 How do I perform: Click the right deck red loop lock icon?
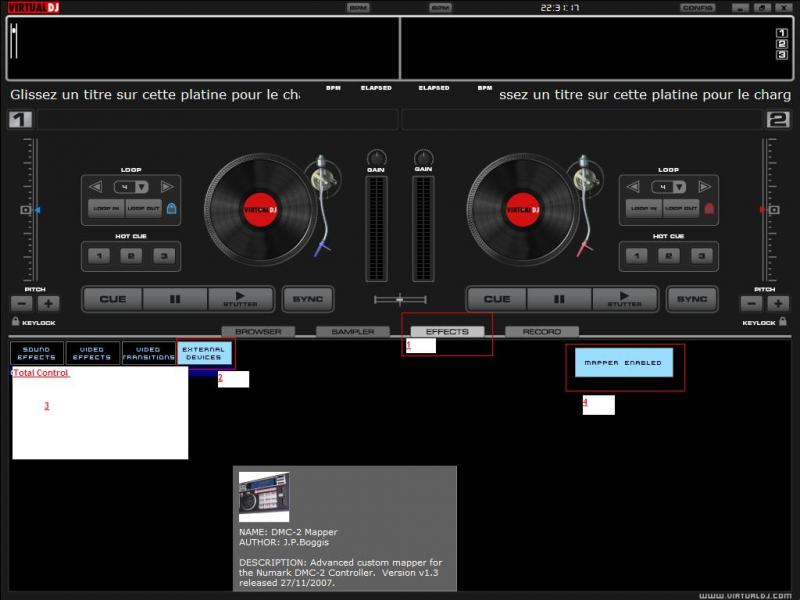(x=709, y=209)
